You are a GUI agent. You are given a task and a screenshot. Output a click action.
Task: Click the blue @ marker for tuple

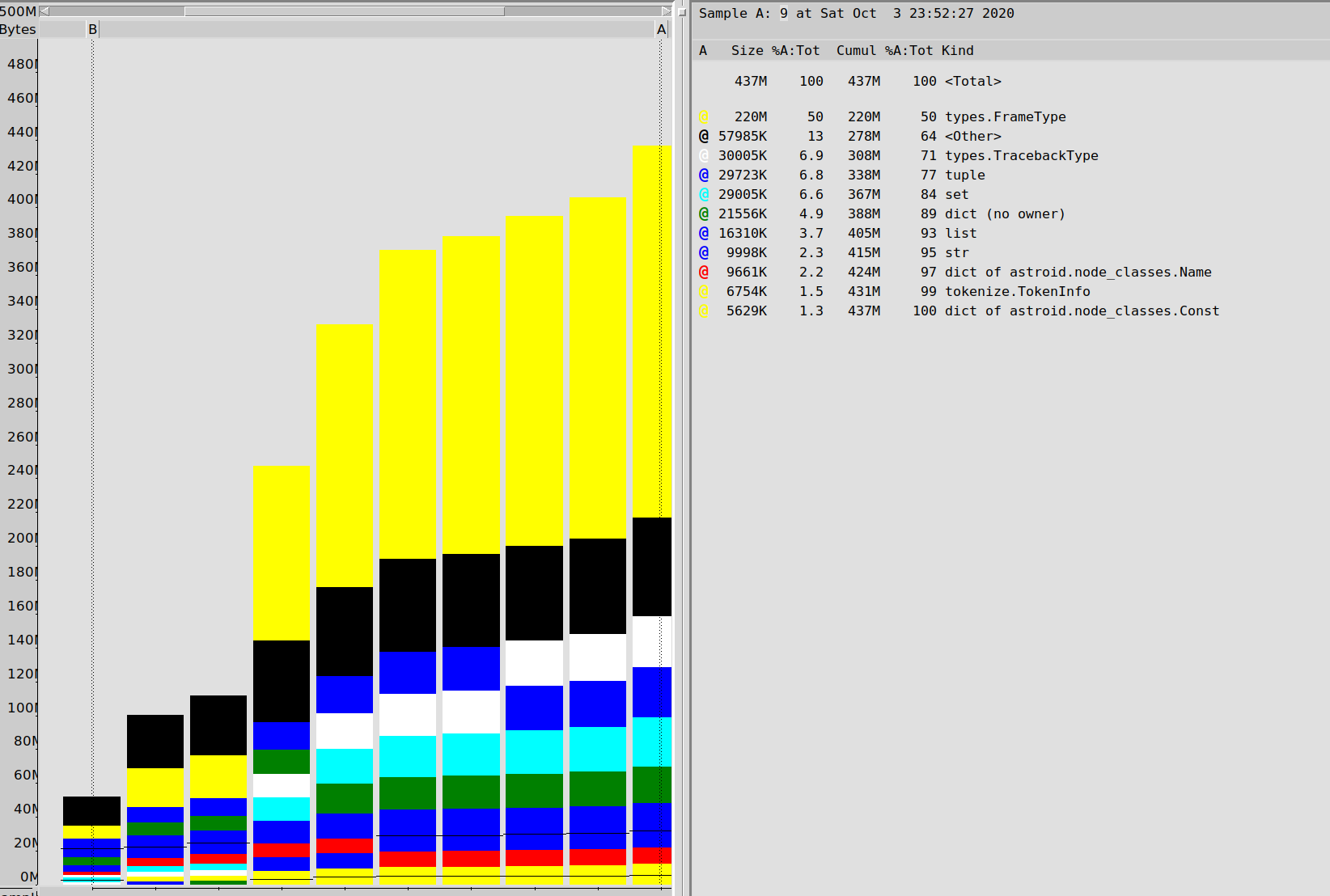click(x=704, y=175)
